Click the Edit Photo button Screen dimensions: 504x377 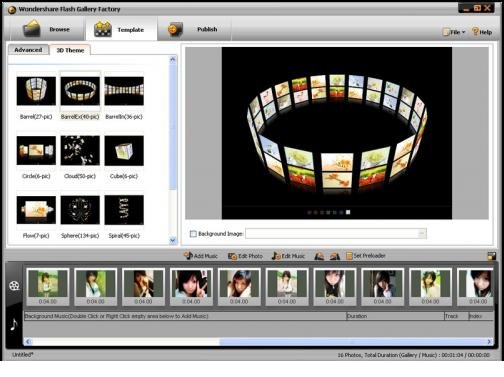tap(245, 256)
